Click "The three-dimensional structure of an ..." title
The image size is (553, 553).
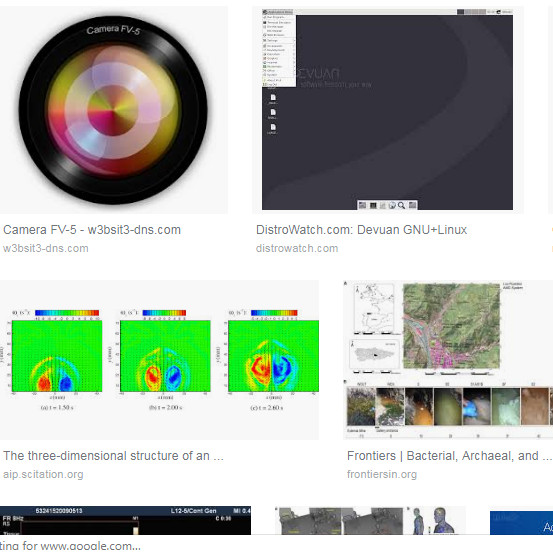click(x=113, y=456)
